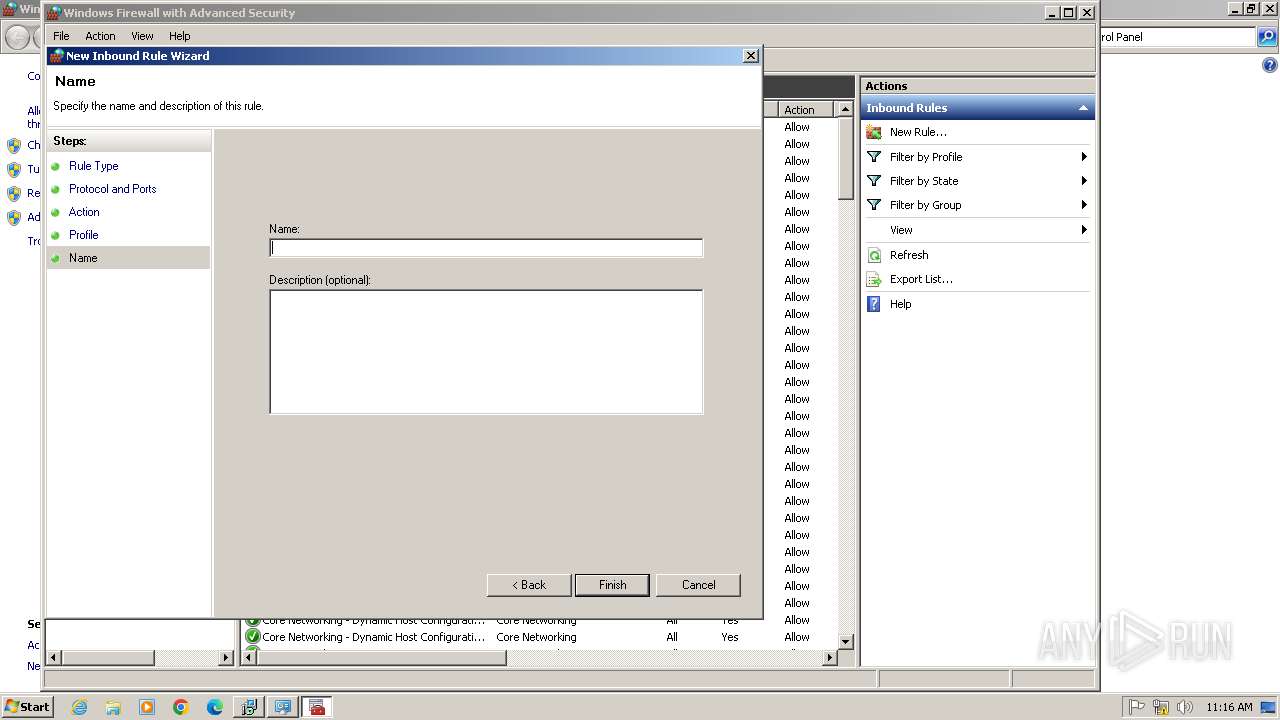The height and width of the screenshot is (720, 1280).
Task: Cancel the New Inbound Rule Wizard
Action: click(698, 585)
